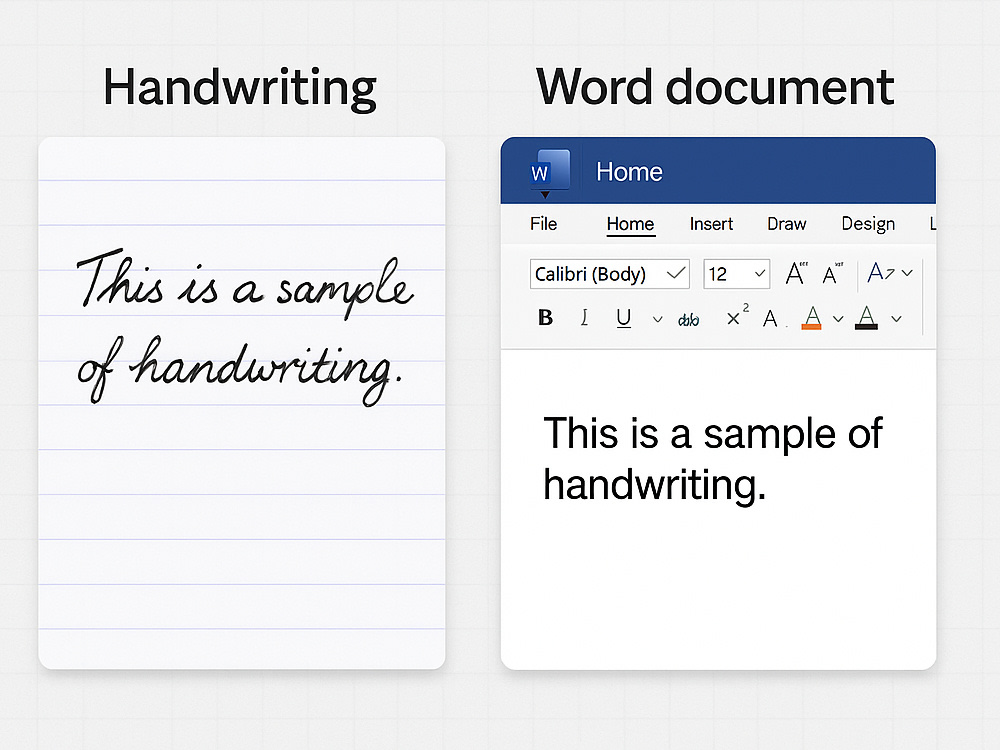Toggle Italic formatting
Viewport: 1000px width, 750px height.
(584, 317)
